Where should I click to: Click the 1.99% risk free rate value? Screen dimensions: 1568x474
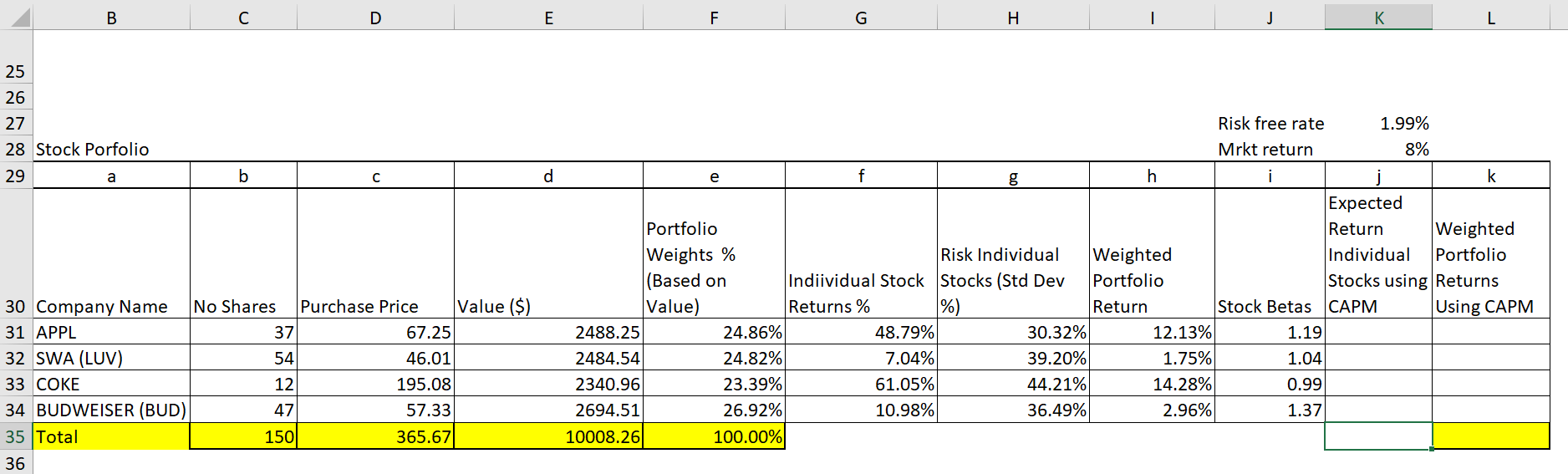coord(1379,123)
